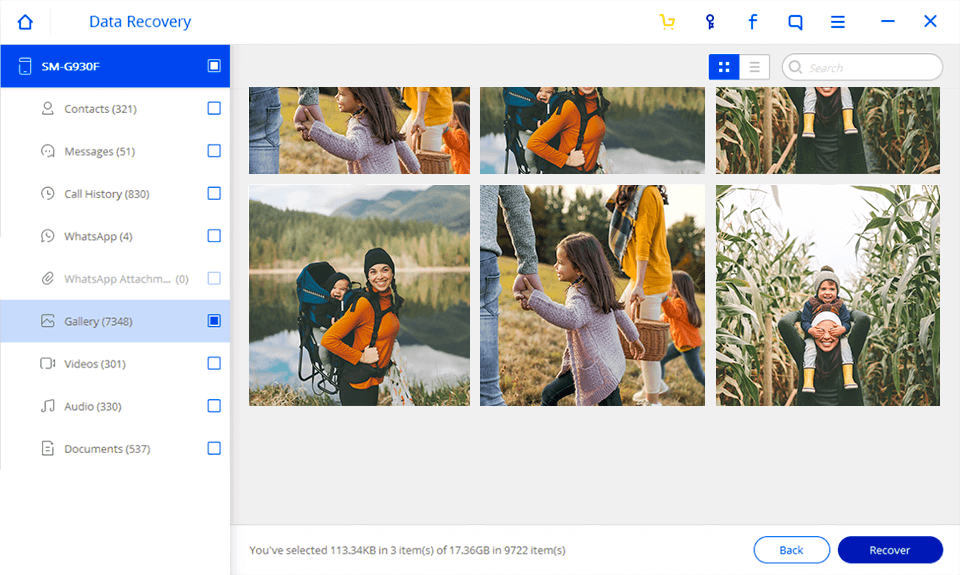
Task: Click the key registration icon
Action: coord(710,22)
